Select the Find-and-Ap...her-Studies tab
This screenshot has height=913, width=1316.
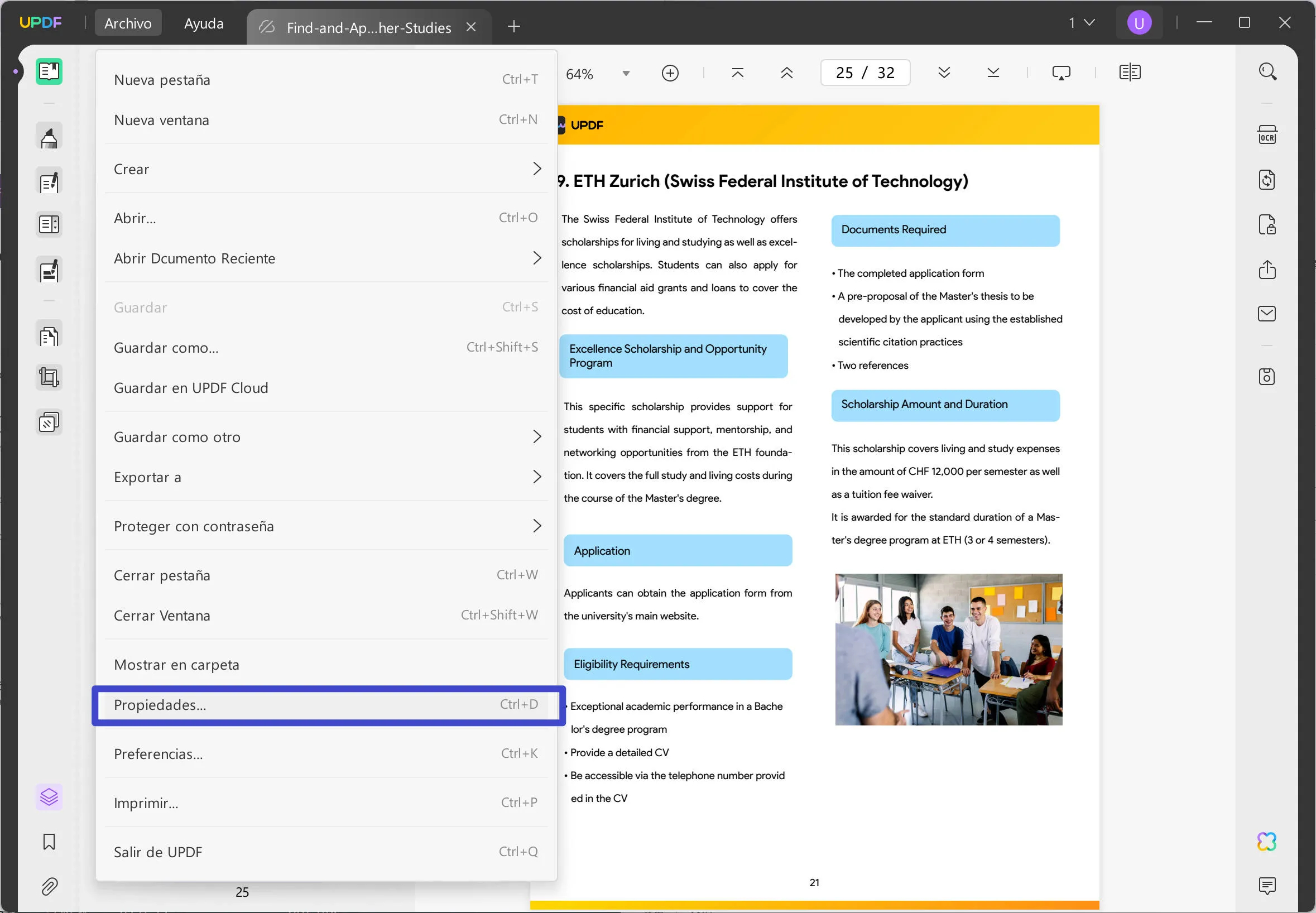368,27
